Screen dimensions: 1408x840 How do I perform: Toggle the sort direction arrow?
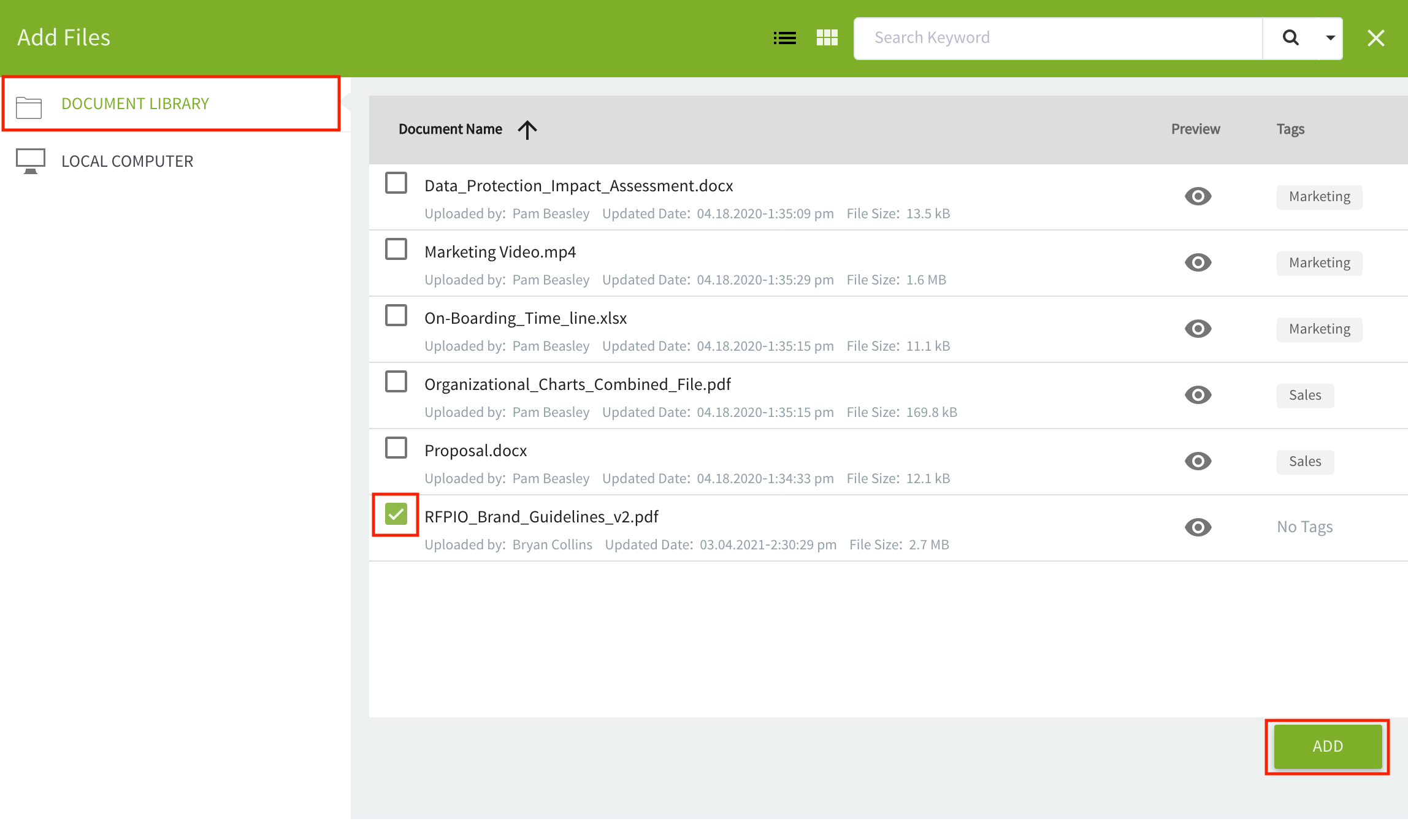[527, 129]
